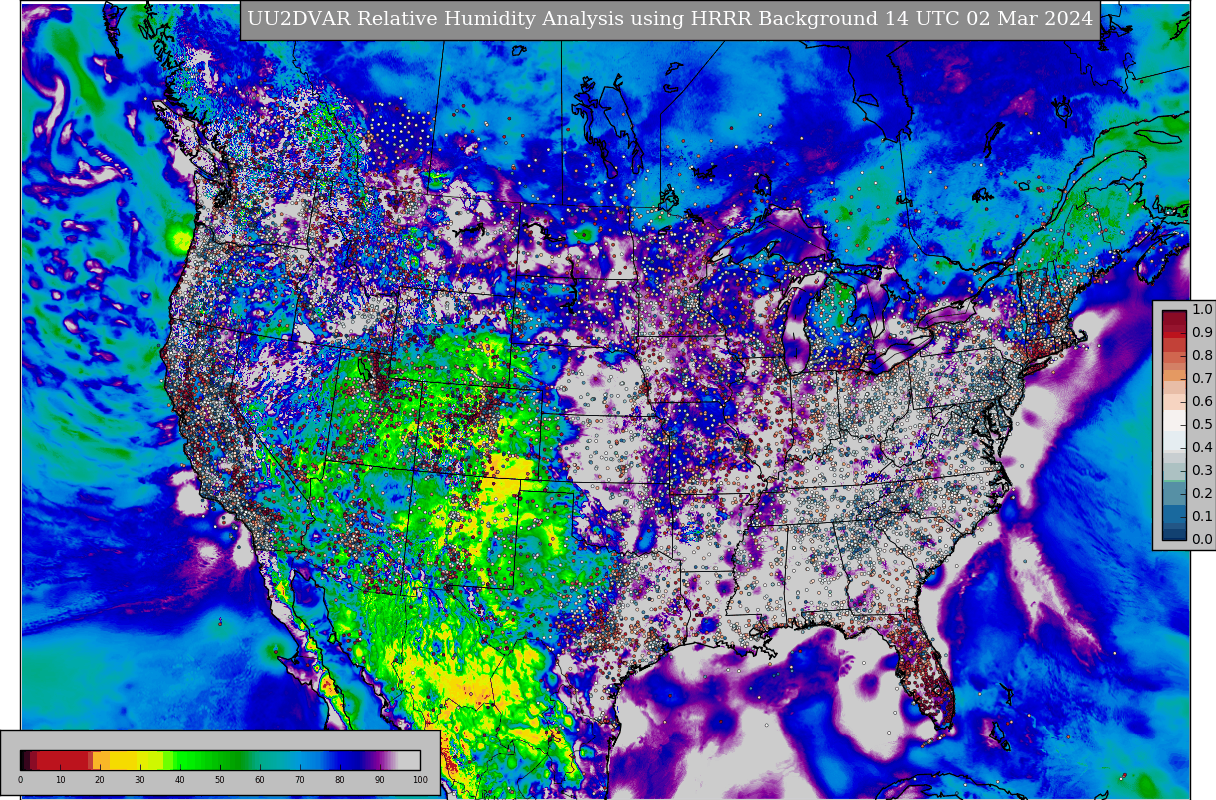
Task: Click the dark blue bottom of right colorbar
Action: (1174, 532)
